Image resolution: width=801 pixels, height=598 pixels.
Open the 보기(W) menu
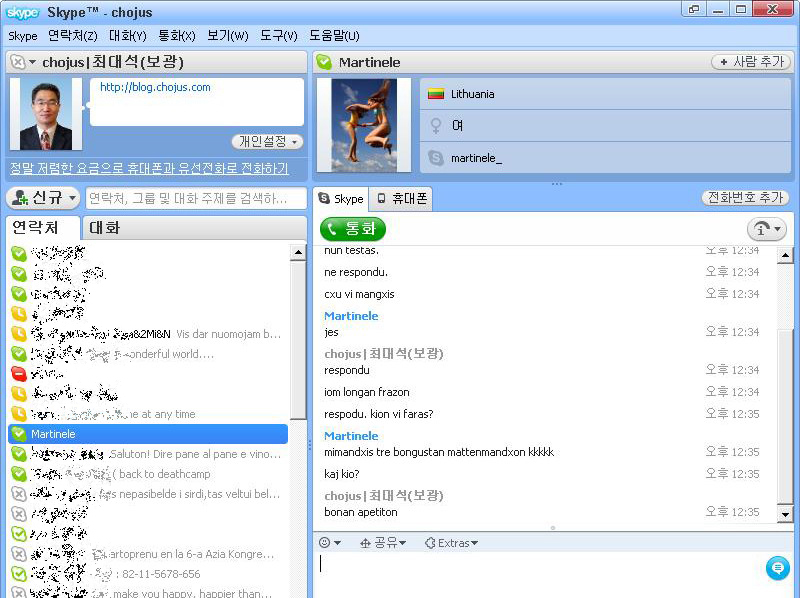tap(228, 36)
